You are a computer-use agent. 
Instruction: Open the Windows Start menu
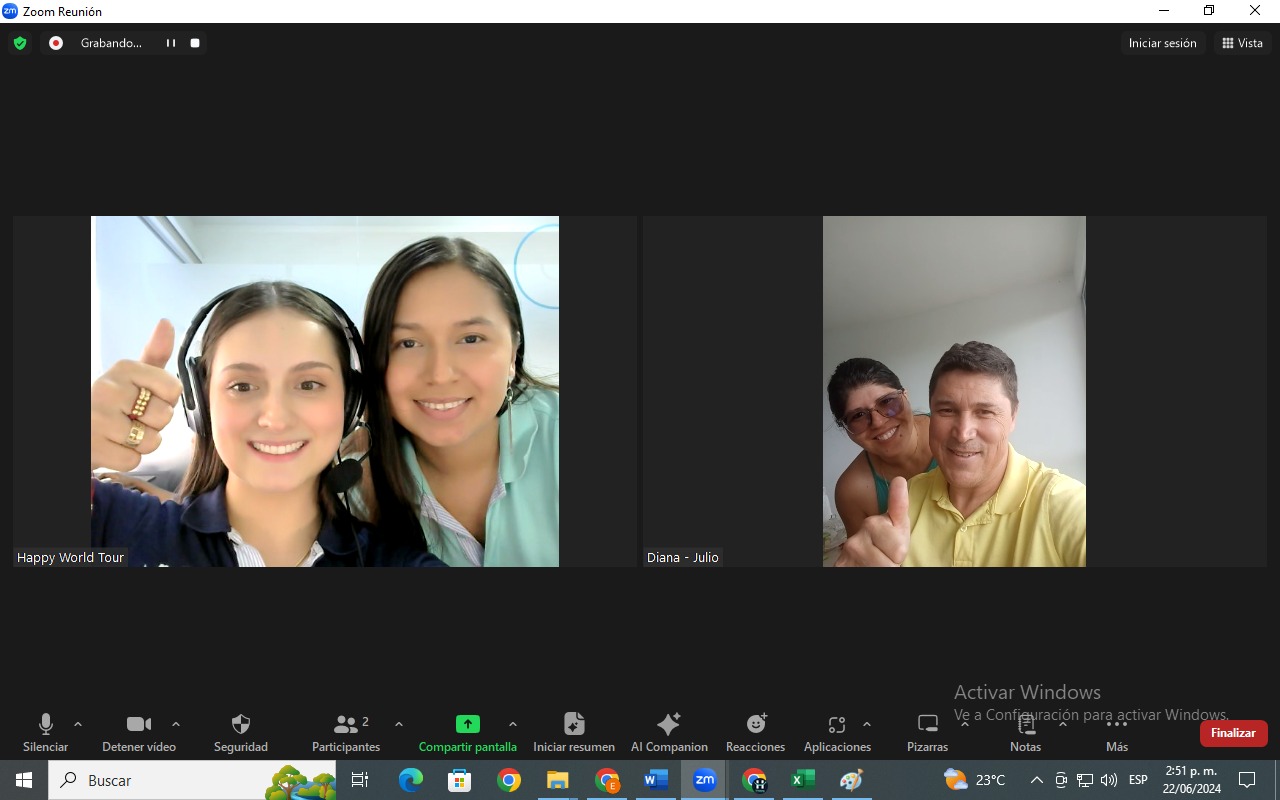[24, 780]
